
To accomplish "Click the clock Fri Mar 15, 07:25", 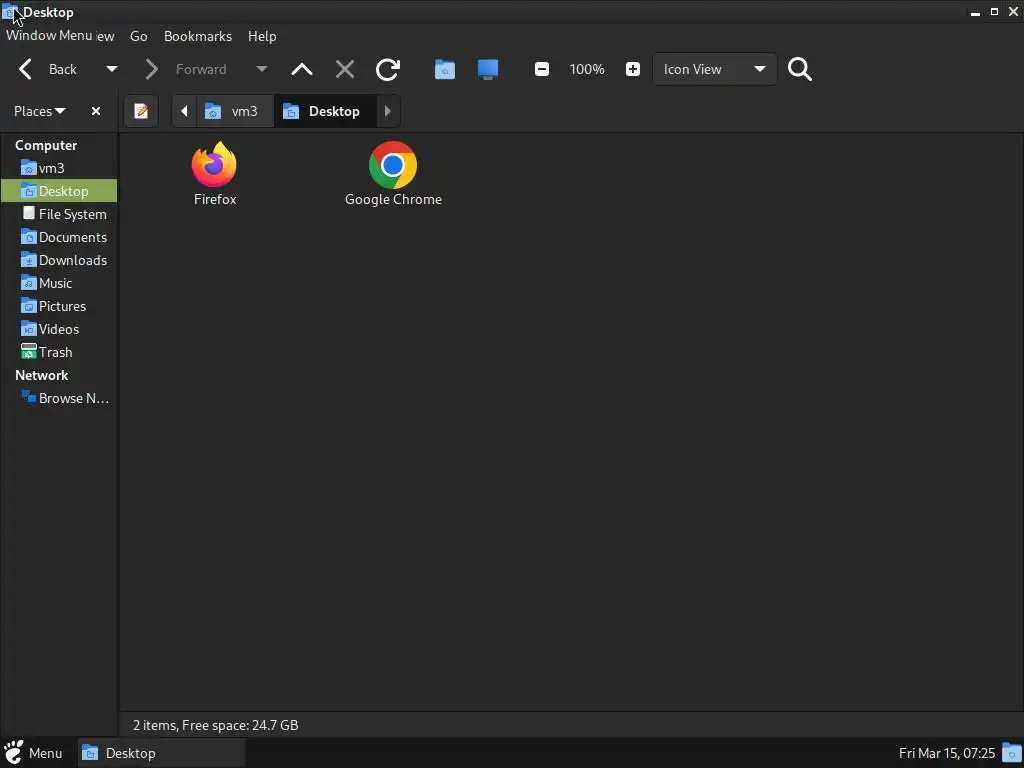I will 946,753.
